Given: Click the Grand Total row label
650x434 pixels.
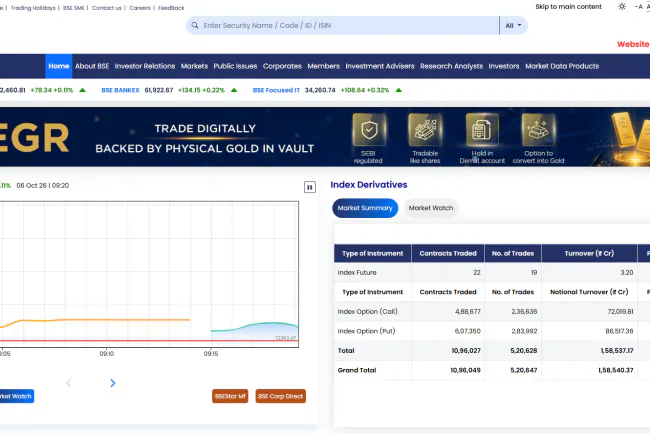Looking at the screenshot, I should click(x=357, y=370).
